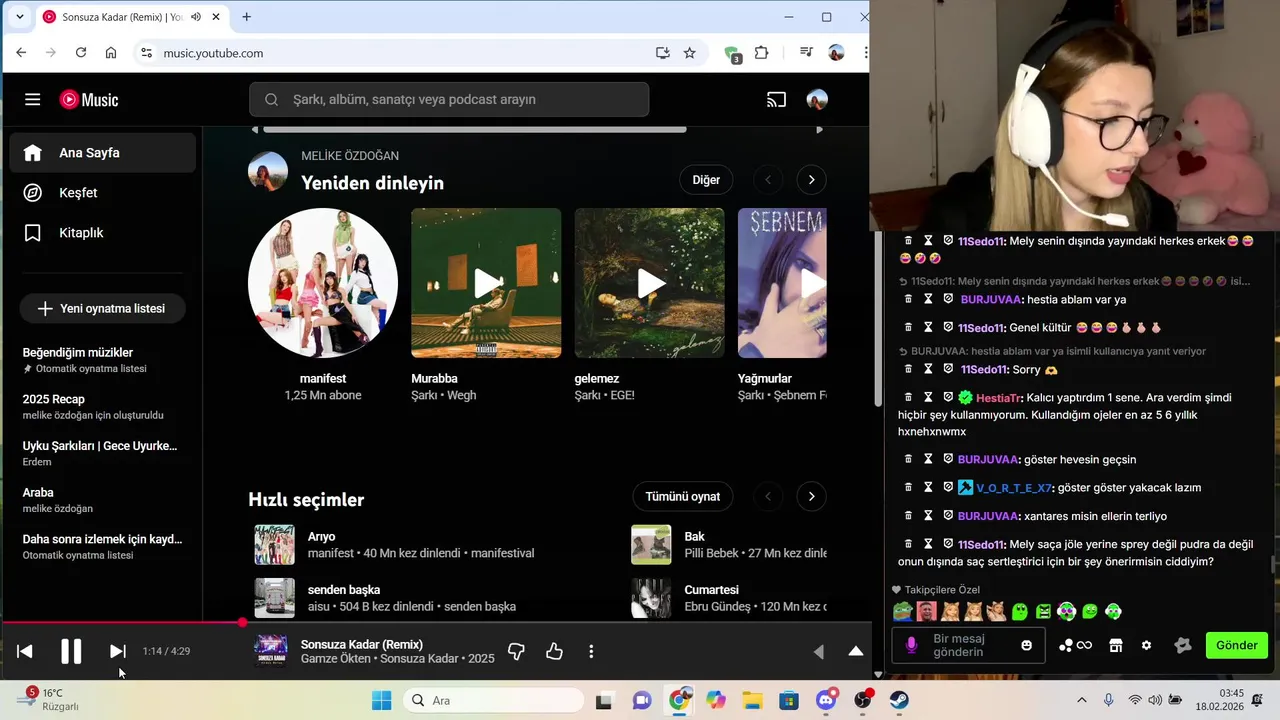Open chat settings gear icon
1280x720 pixels.
point(1146,645)
